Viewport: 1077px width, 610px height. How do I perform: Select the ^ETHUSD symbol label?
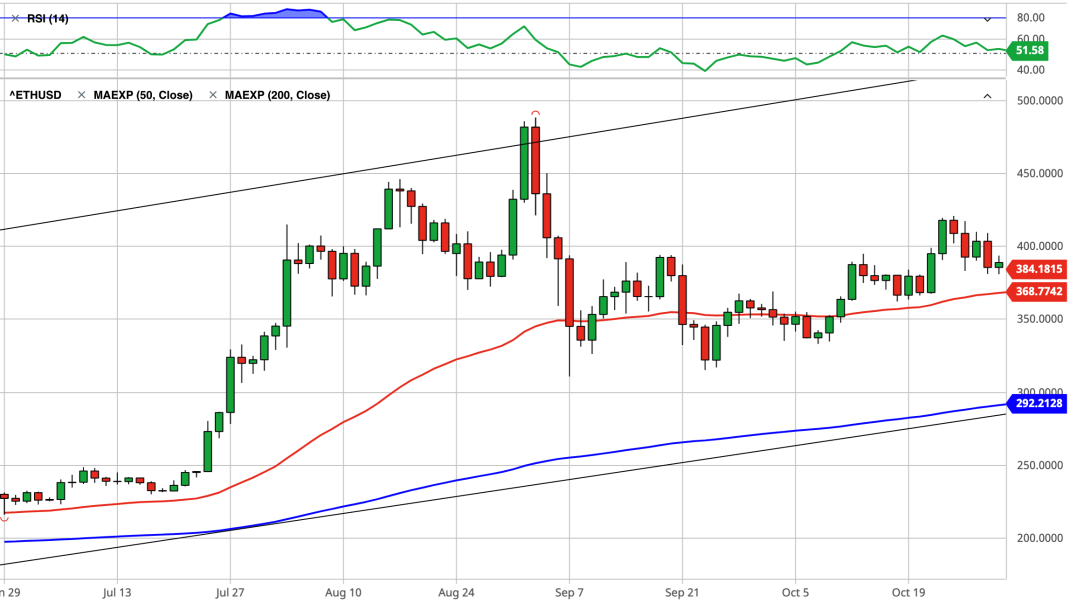pos(35,95)
